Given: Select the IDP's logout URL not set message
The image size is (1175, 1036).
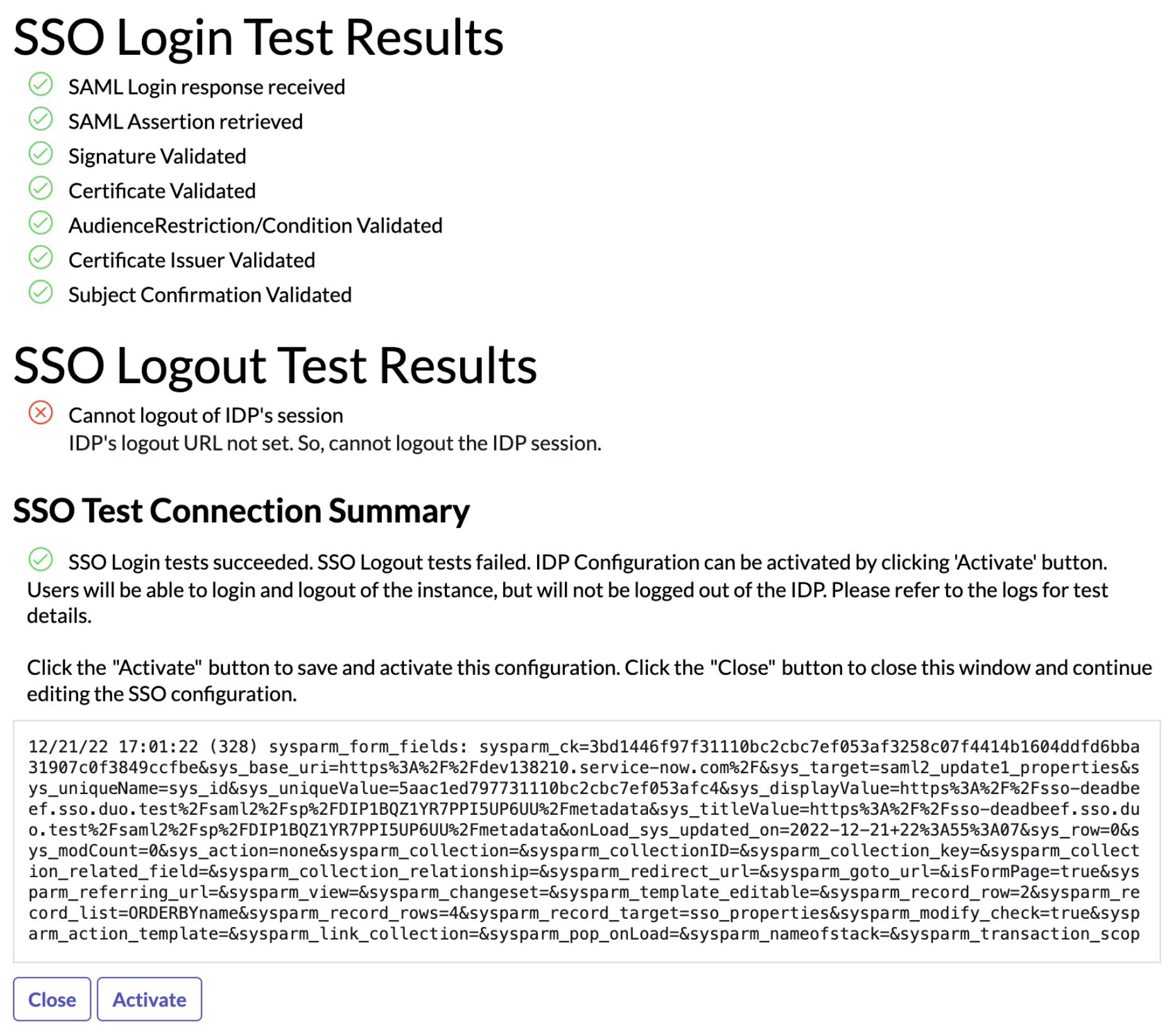Looking at the screenshot, I should click(335, 442).
